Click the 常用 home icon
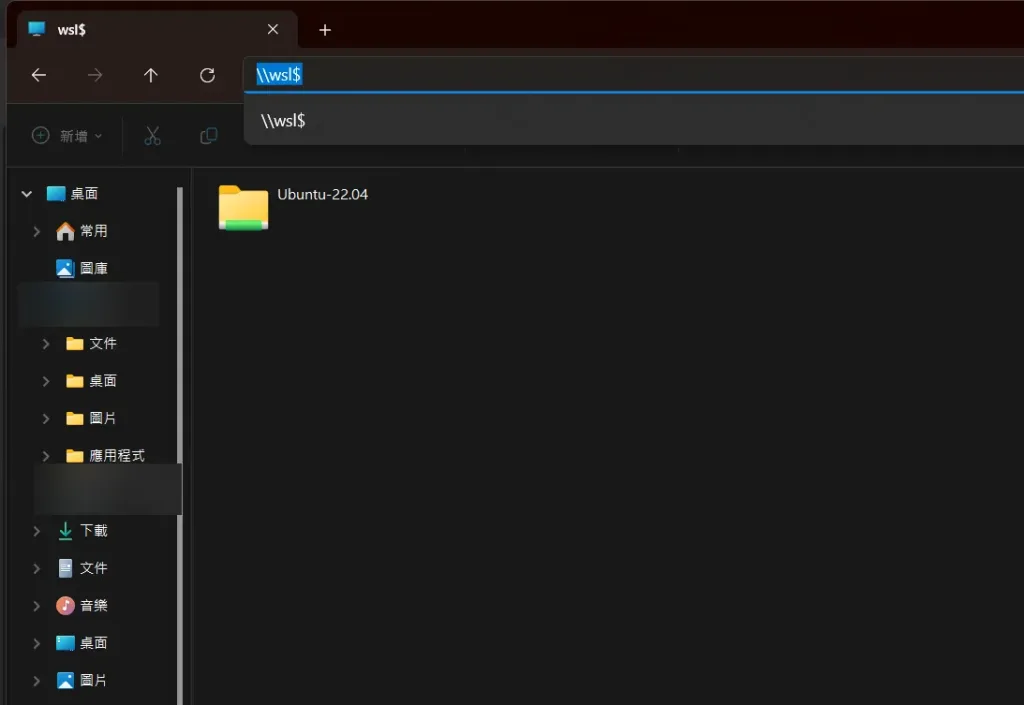Viewport: 1024px width, 705px height. pos(65,231)
